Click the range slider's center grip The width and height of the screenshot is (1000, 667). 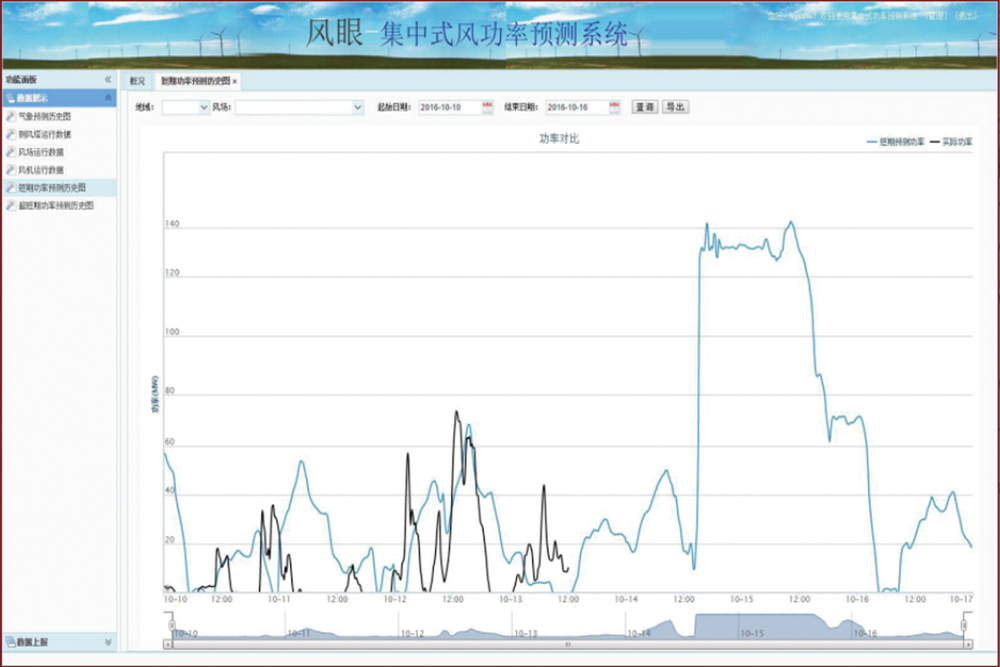coord(568,645)
